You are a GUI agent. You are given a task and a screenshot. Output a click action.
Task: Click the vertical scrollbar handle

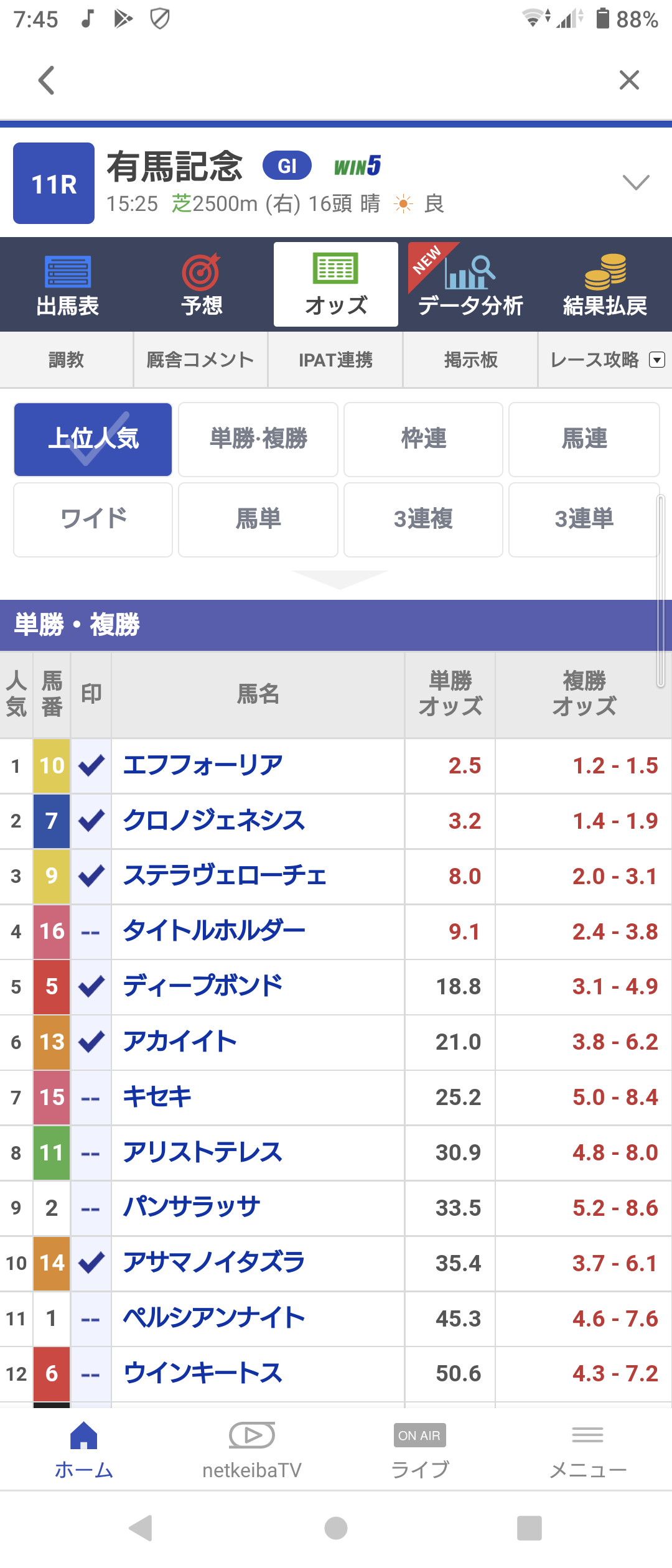(661, 591)
